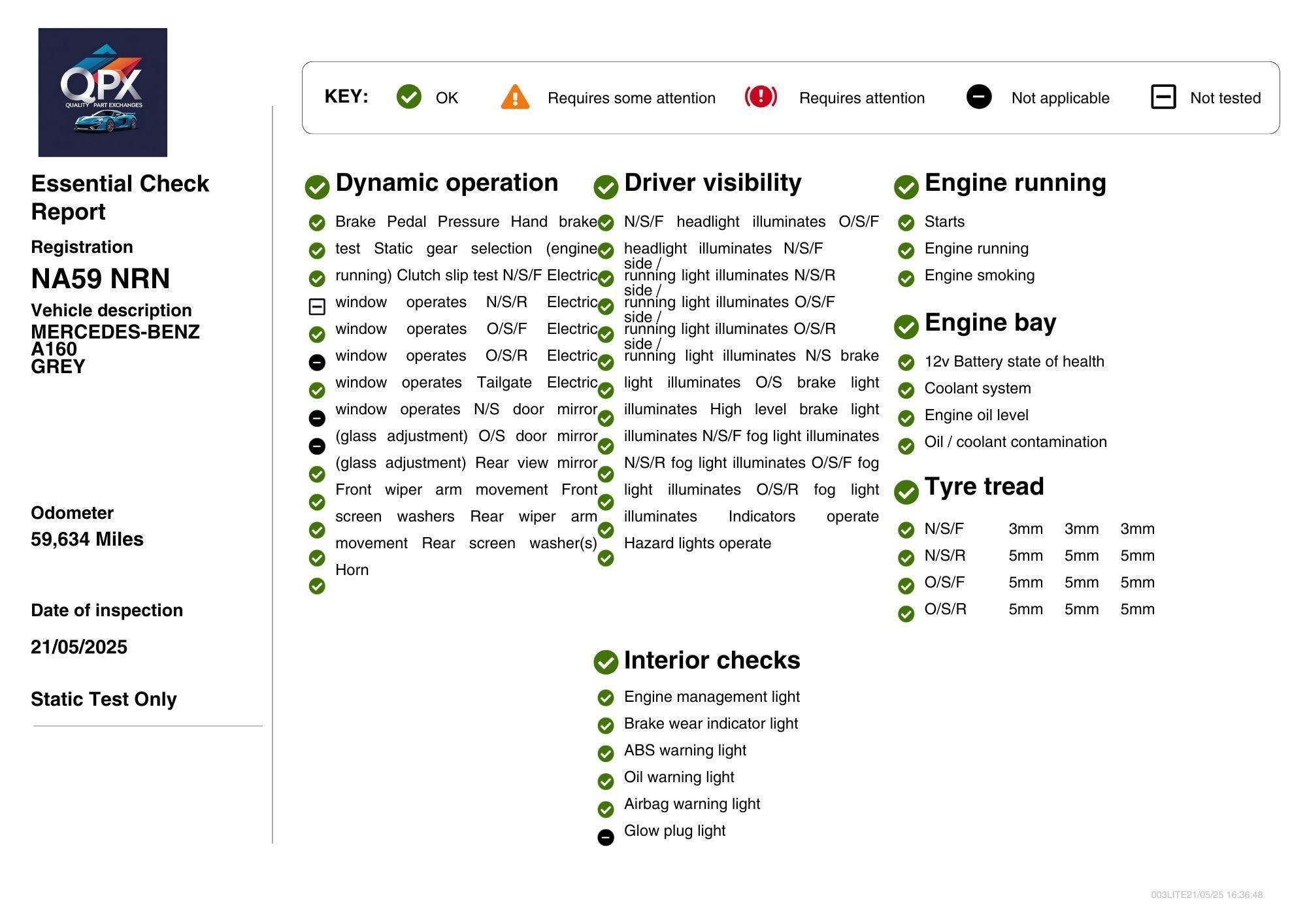
Task: Click the Engine running list item text
Action: 976,248
